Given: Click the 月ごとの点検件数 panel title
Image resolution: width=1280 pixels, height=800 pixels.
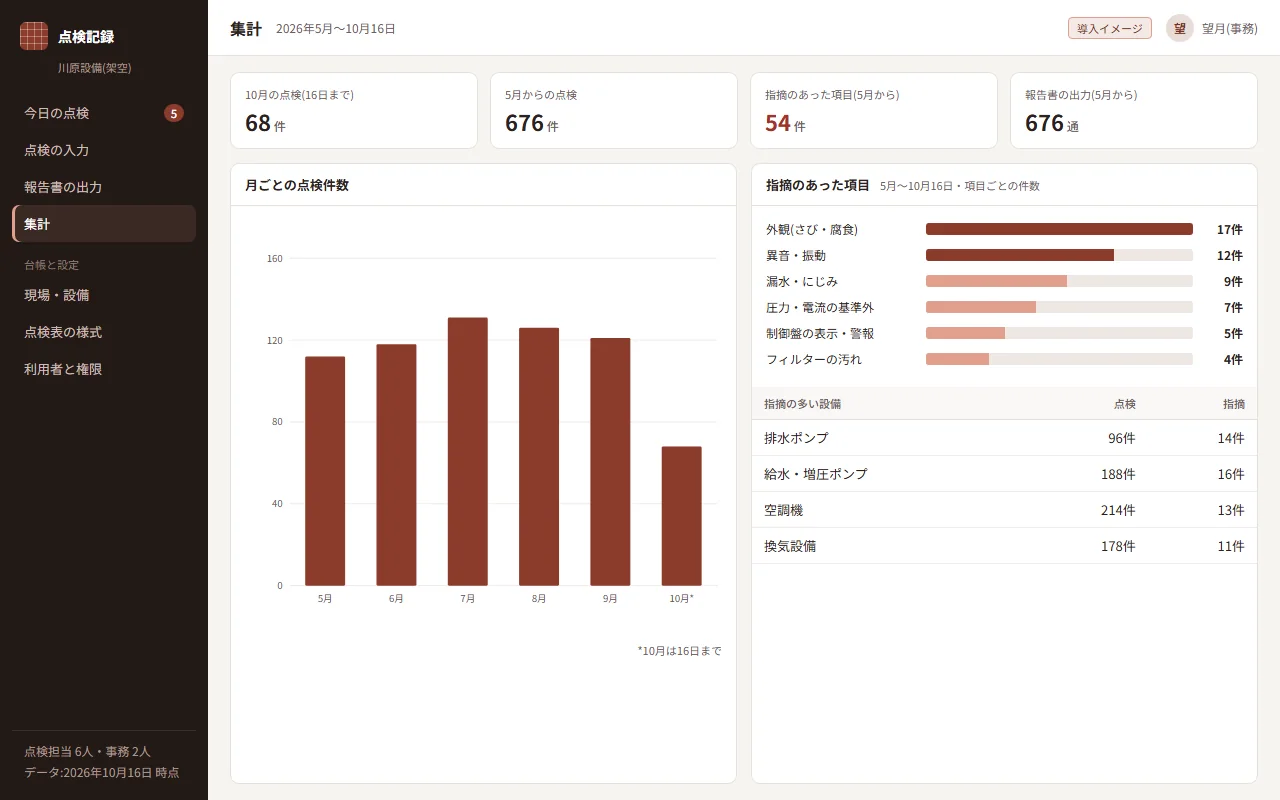Looking at the screenshot, I should coord(297,185).
